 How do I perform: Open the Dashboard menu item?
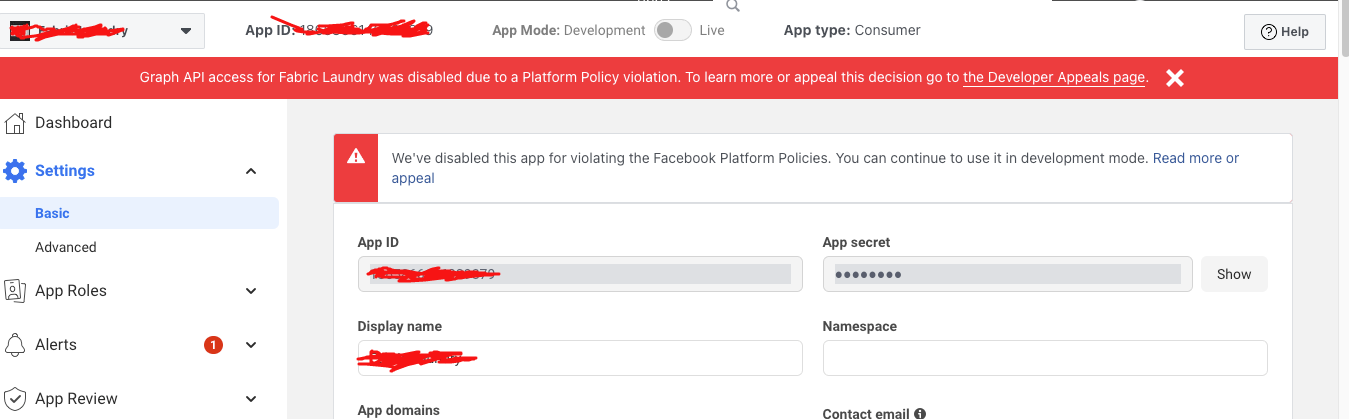[73, 123]
